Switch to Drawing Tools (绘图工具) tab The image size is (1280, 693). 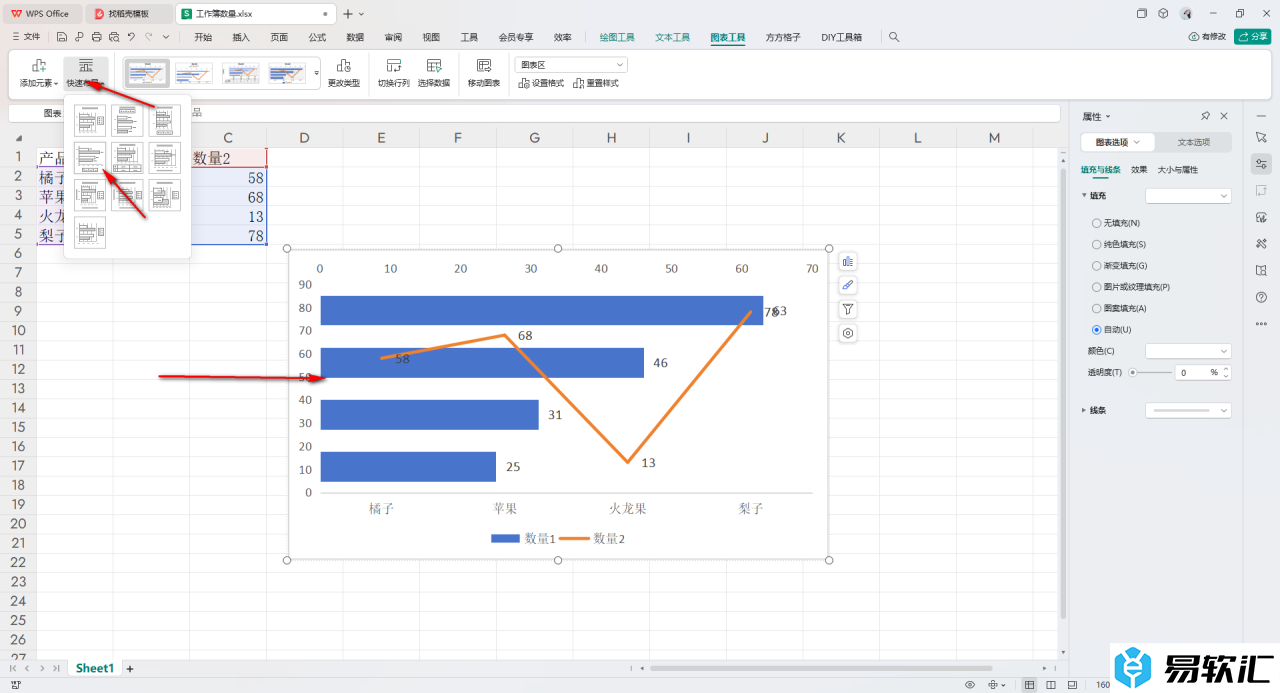pos(617,37)
